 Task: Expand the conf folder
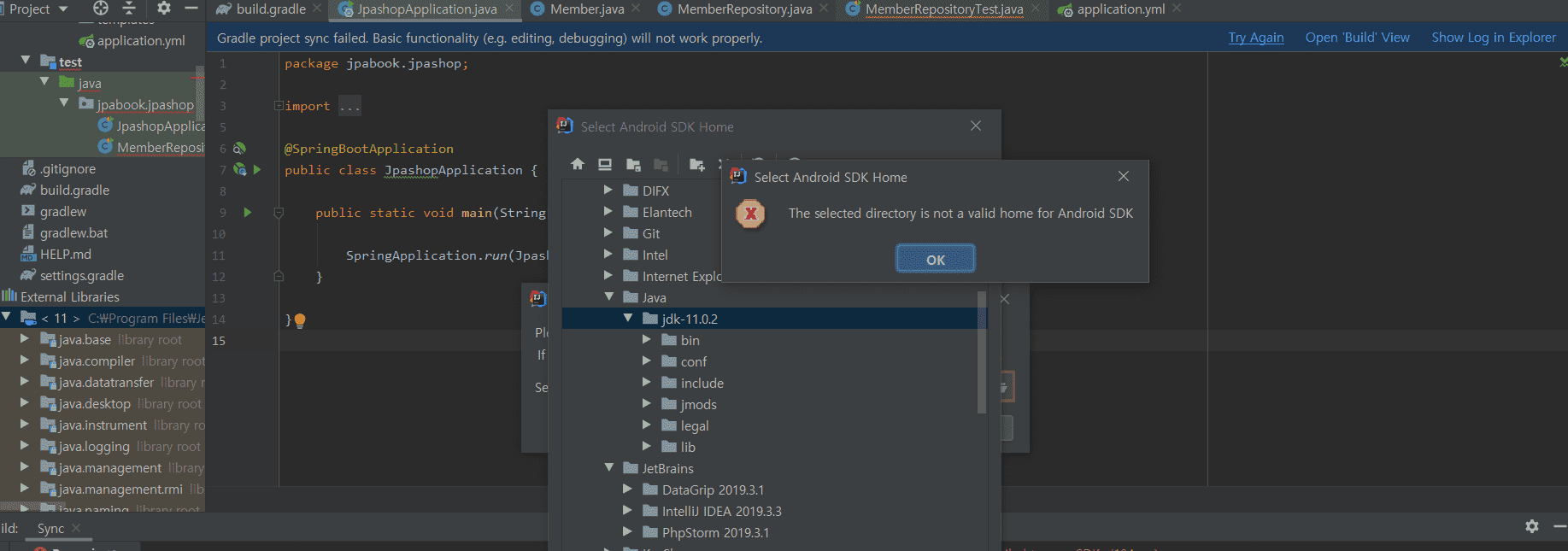[x=646, y=360]
